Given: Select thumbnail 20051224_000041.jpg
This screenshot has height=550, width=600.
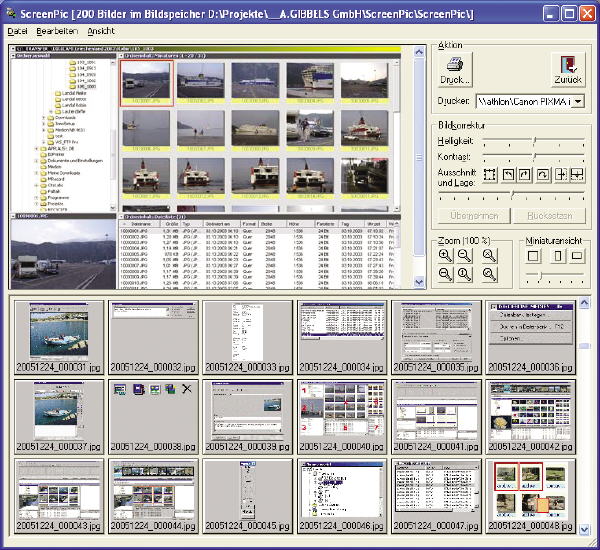Looking at the screenshot, I should tap(436, 417).
